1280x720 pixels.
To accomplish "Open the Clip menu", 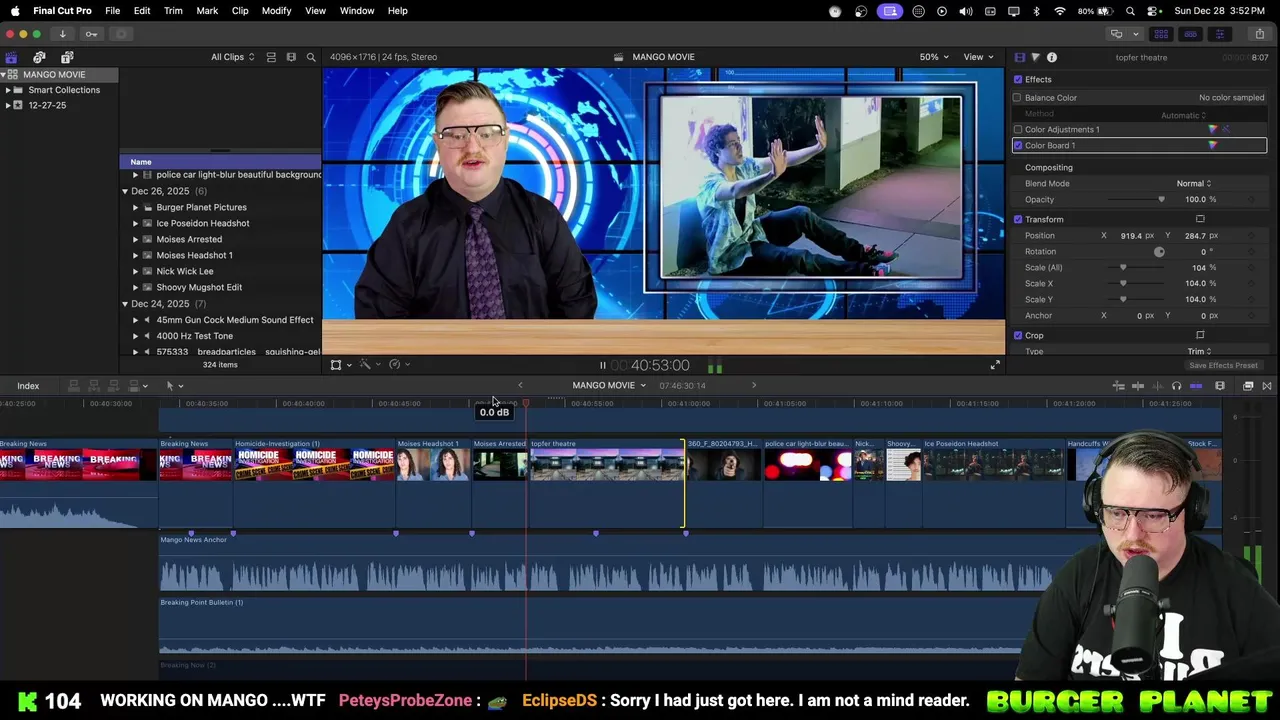I will pyautogui.click(x=240, y=11).
